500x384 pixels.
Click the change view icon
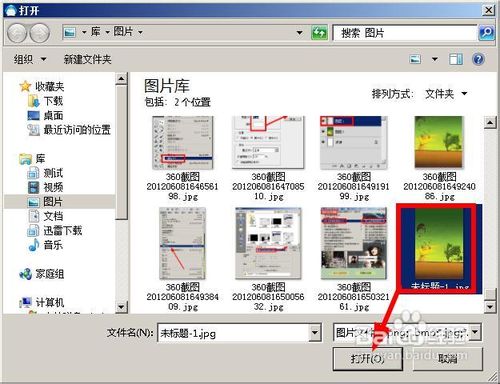pyautogui.click(x=415, y=59)
